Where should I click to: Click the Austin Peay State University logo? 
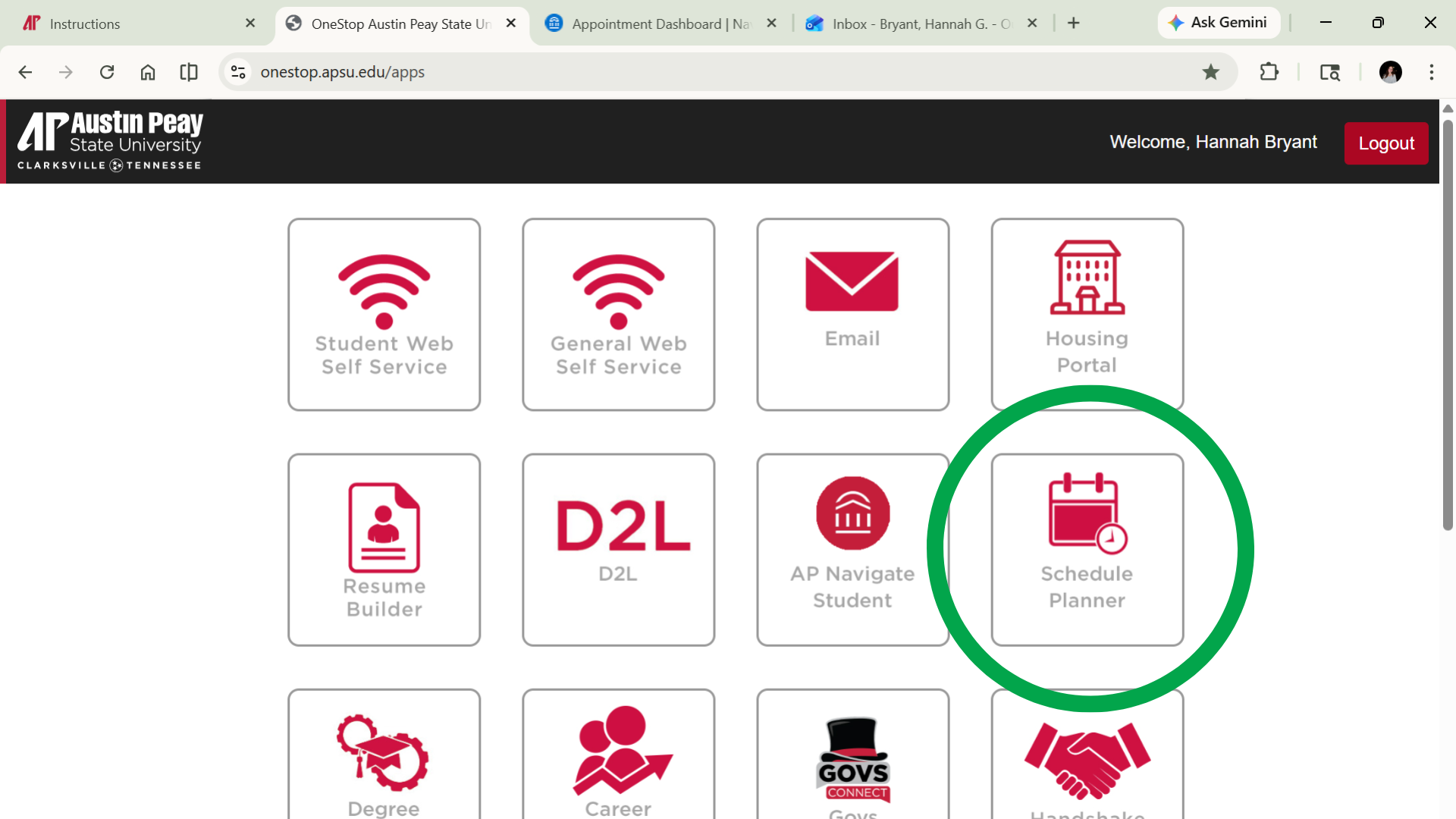pos(108,140)
